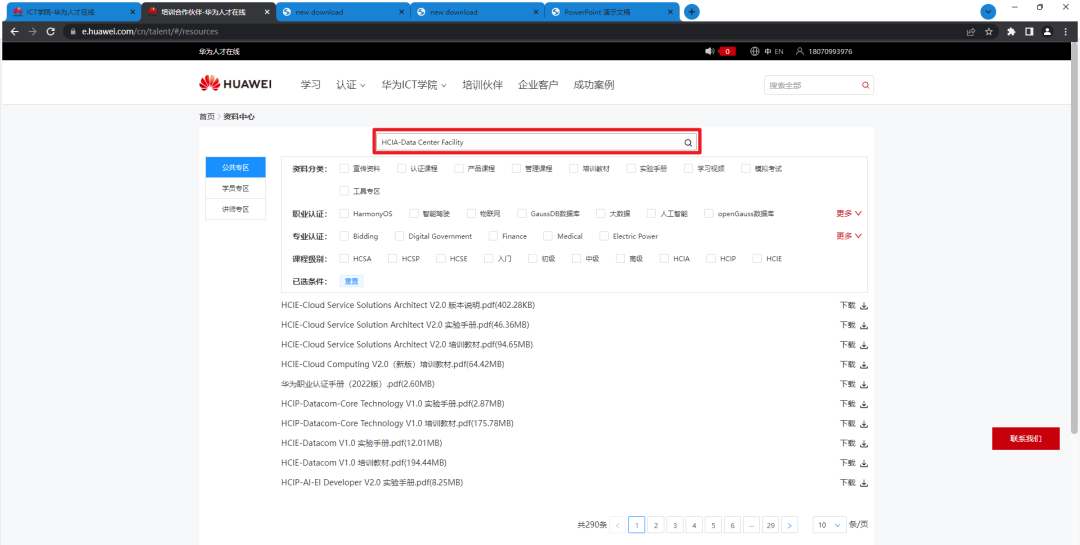Download HCIE-Cloud Service Solutions Architect V2.0 版本说明.pdf
Image resolution: width=1080 pixels, height=545 pixels.
point(854,305)
